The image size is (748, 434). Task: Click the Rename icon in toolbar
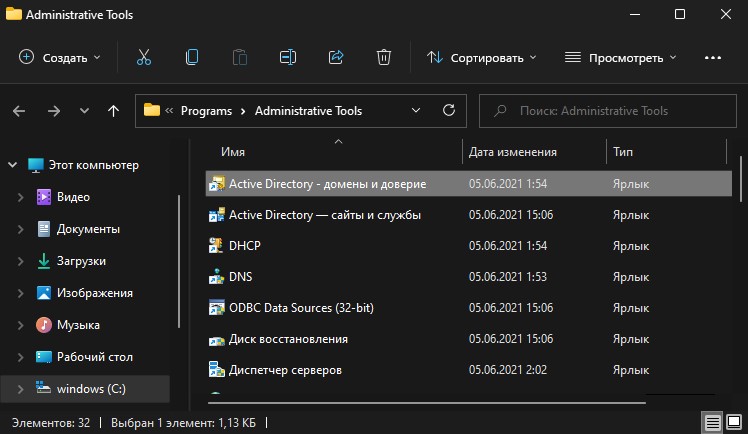point(288,57)
